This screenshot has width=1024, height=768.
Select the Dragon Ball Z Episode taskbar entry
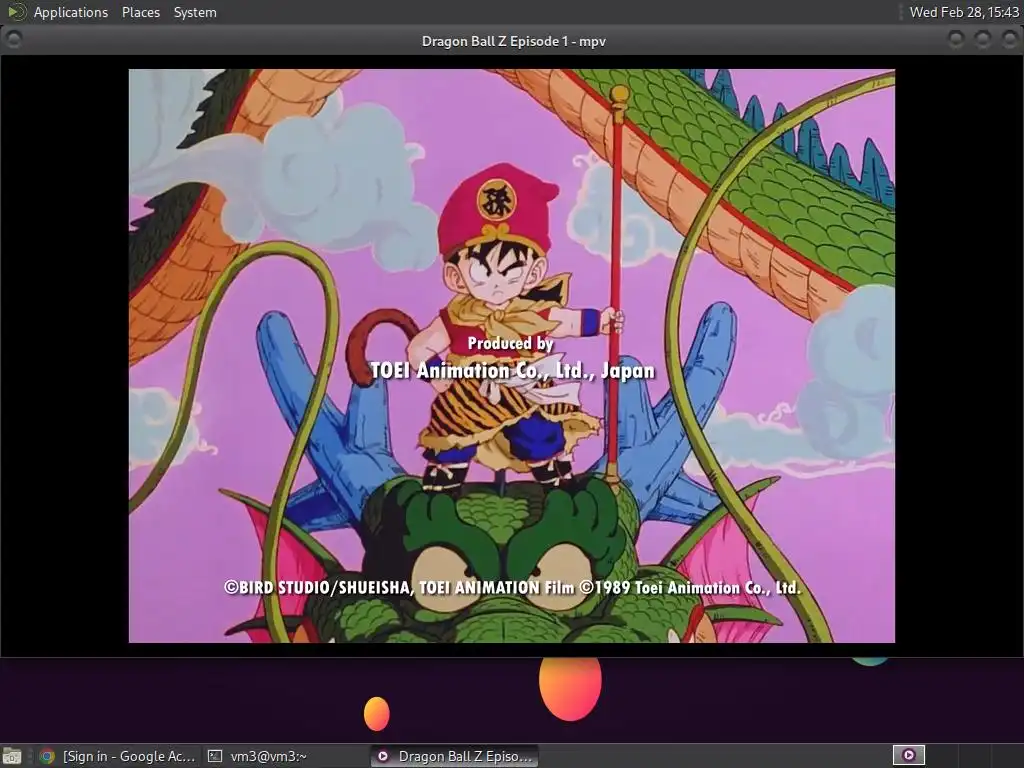(455, 756)
